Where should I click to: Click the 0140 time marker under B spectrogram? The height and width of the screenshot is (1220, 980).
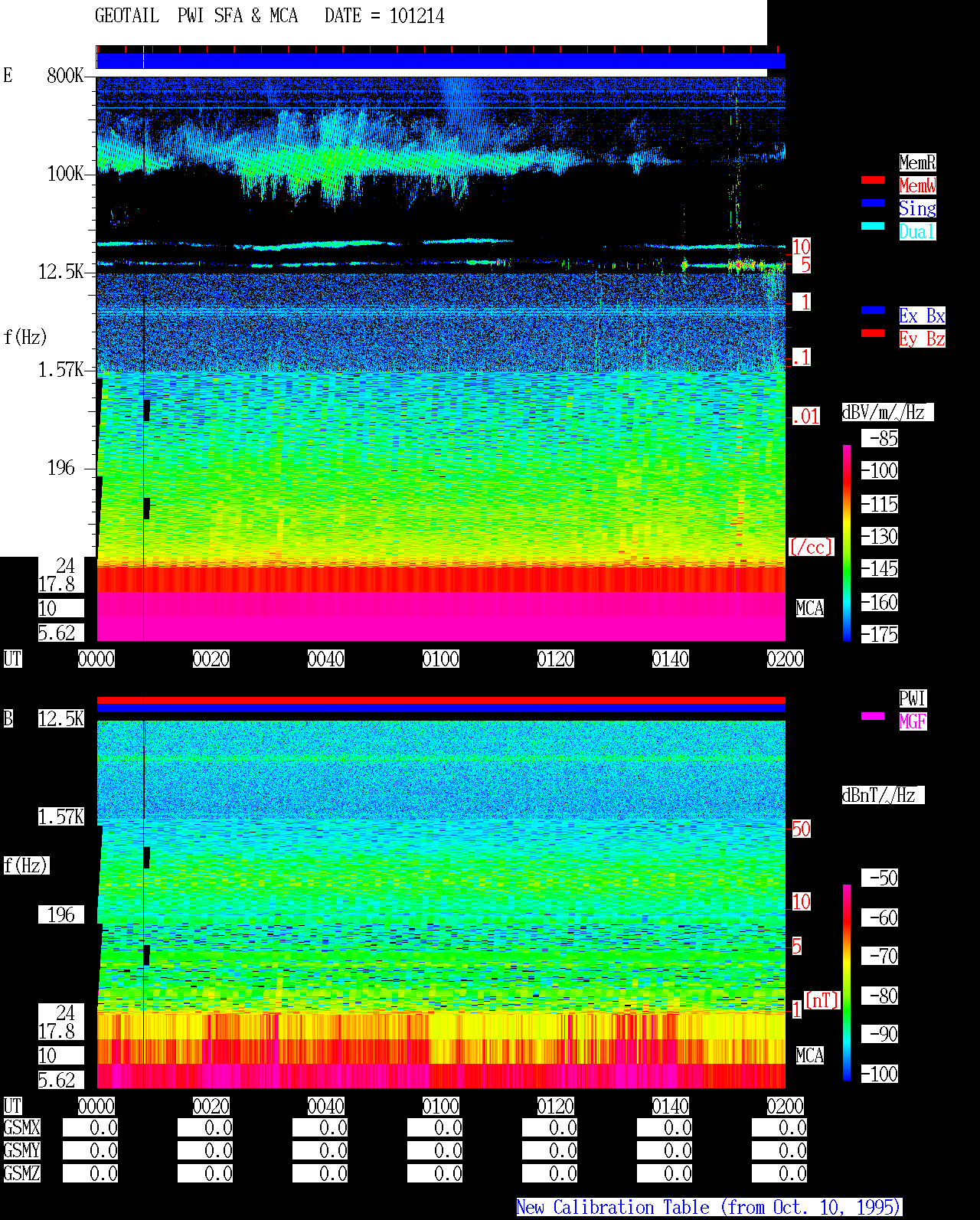pyautogui.click(x=671, y=1106)
